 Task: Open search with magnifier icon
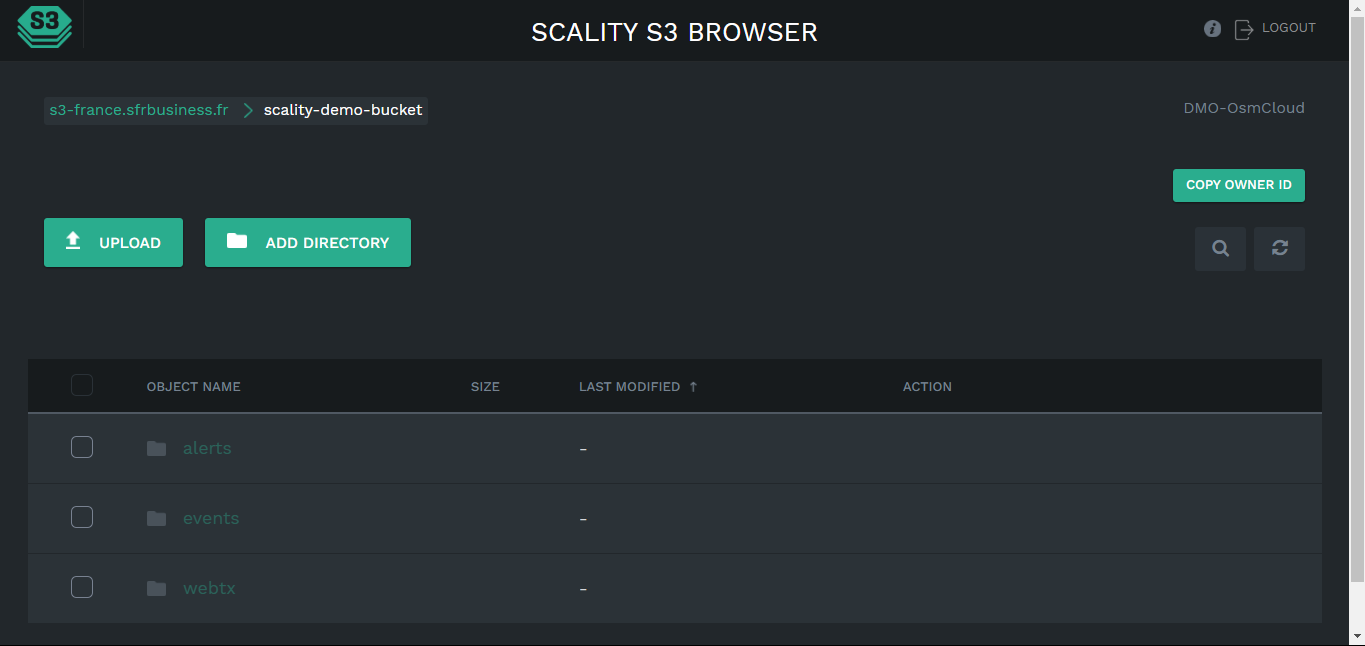pyautogui.click(x=1220, y=249)
